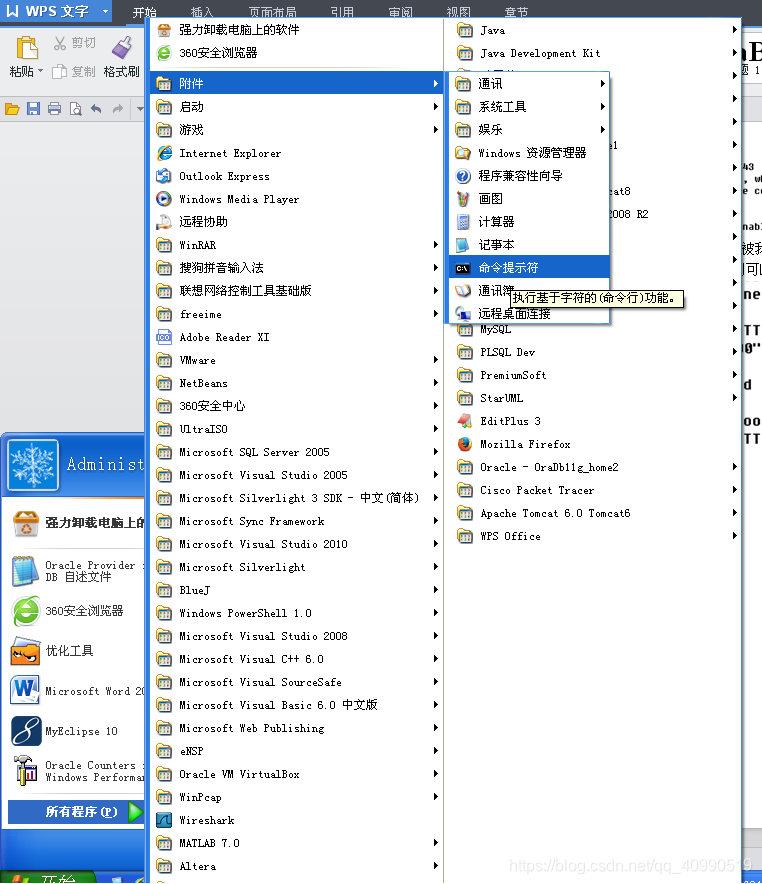The width and height of the screenshot is (762, 884).
Task: Click the Administrator snowflake user picture
Action: [33, 465]
